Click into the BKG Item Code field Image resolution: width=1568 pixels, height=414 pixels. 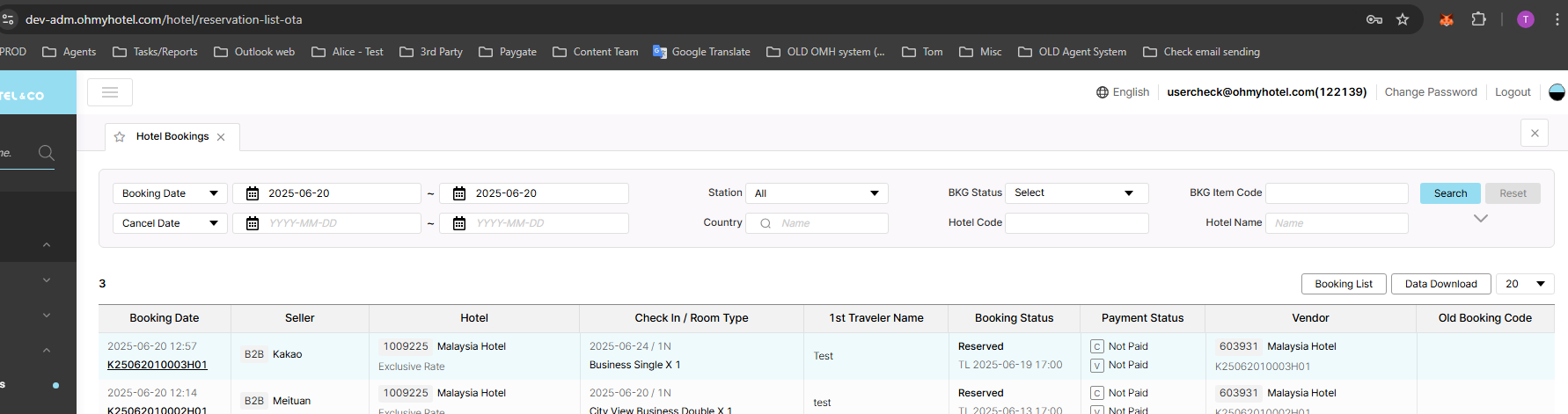tap(1336, 193)
